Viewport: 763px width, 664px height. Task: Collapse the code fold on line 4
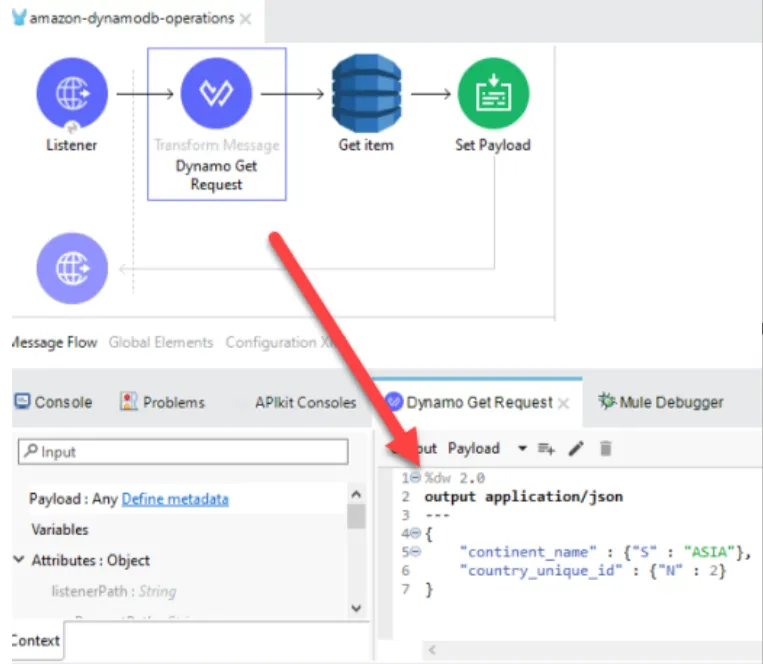tap(415, 533)
